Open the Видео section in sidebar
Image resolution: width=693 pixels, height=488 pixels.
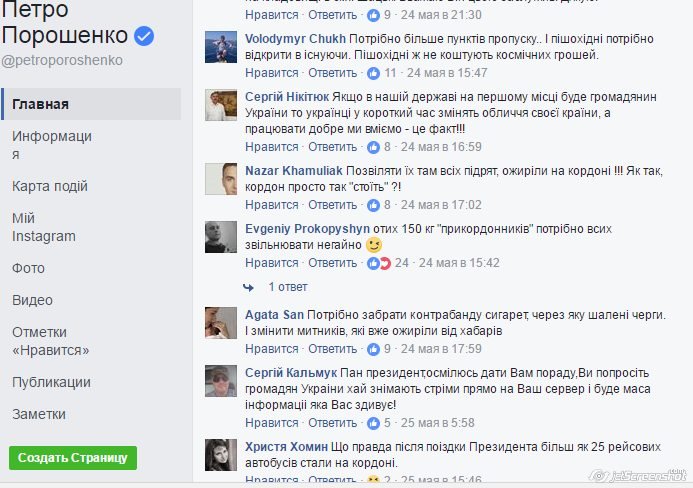click(x=32, y=300)
